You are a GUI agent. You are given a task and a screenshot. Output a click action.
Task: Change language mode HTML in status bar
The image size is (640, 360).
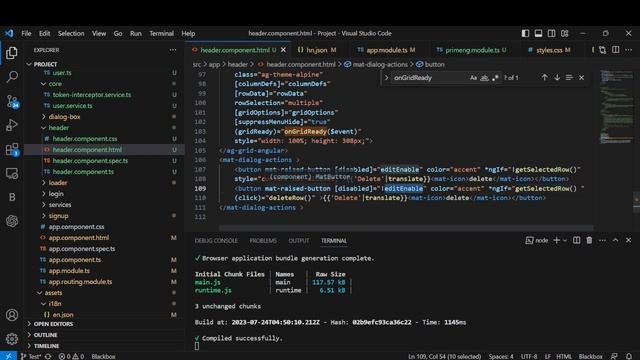pos(564,356)
